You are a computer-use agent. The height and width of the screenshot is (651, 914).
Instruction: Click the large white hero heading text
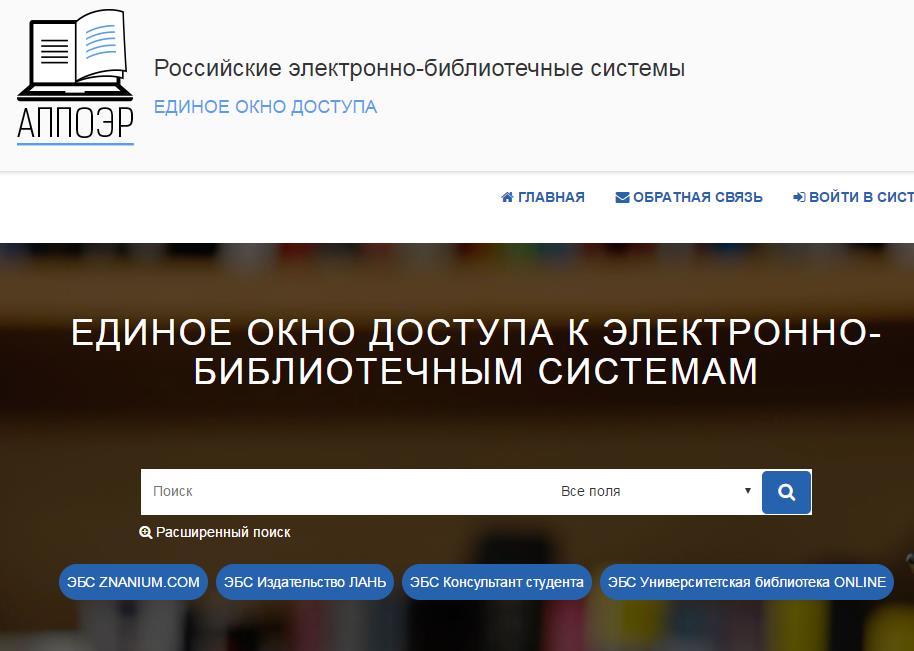[x=476, y=351]
